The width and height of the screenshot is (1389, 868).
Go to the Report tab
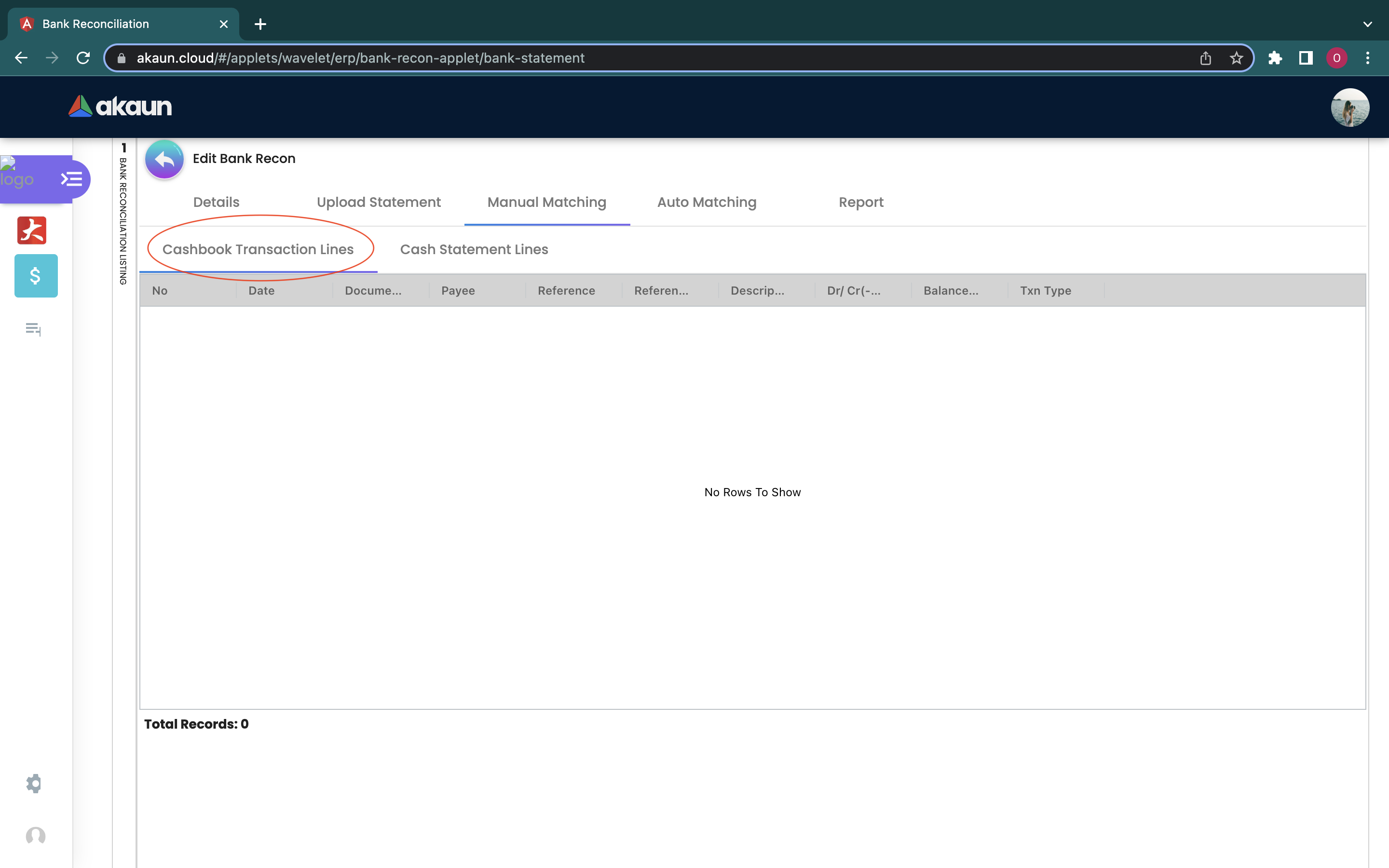coord(860,202)
